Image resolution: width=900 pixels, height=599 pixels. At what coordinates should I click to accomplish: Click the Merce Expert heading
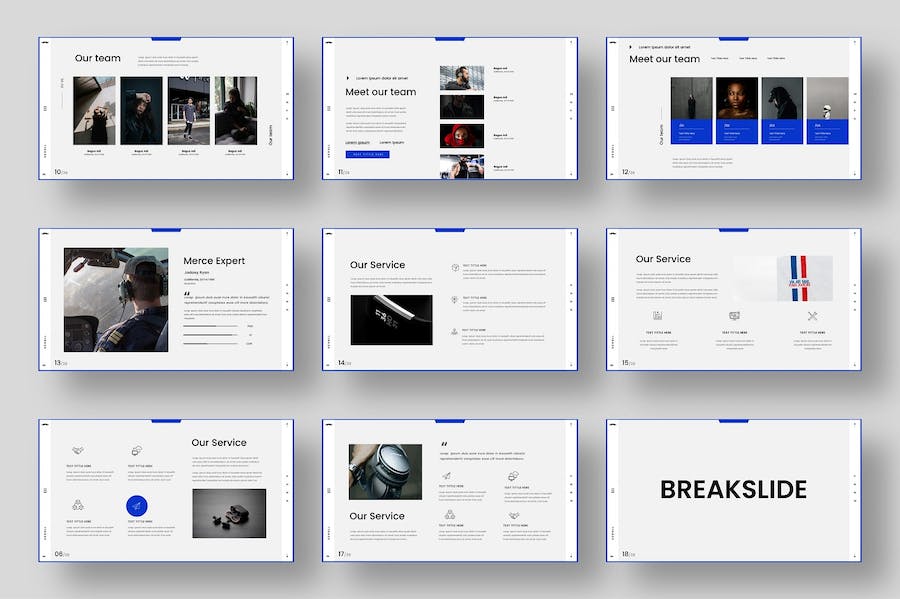(x=214, y=261)
